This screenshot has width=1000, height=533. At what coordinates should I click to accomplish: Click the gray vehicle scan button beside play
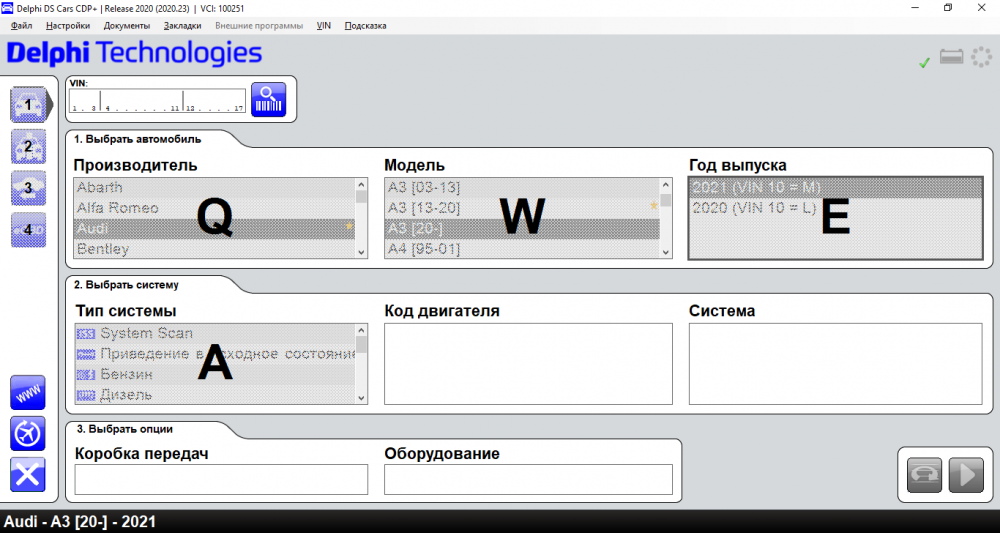[925, 475]
